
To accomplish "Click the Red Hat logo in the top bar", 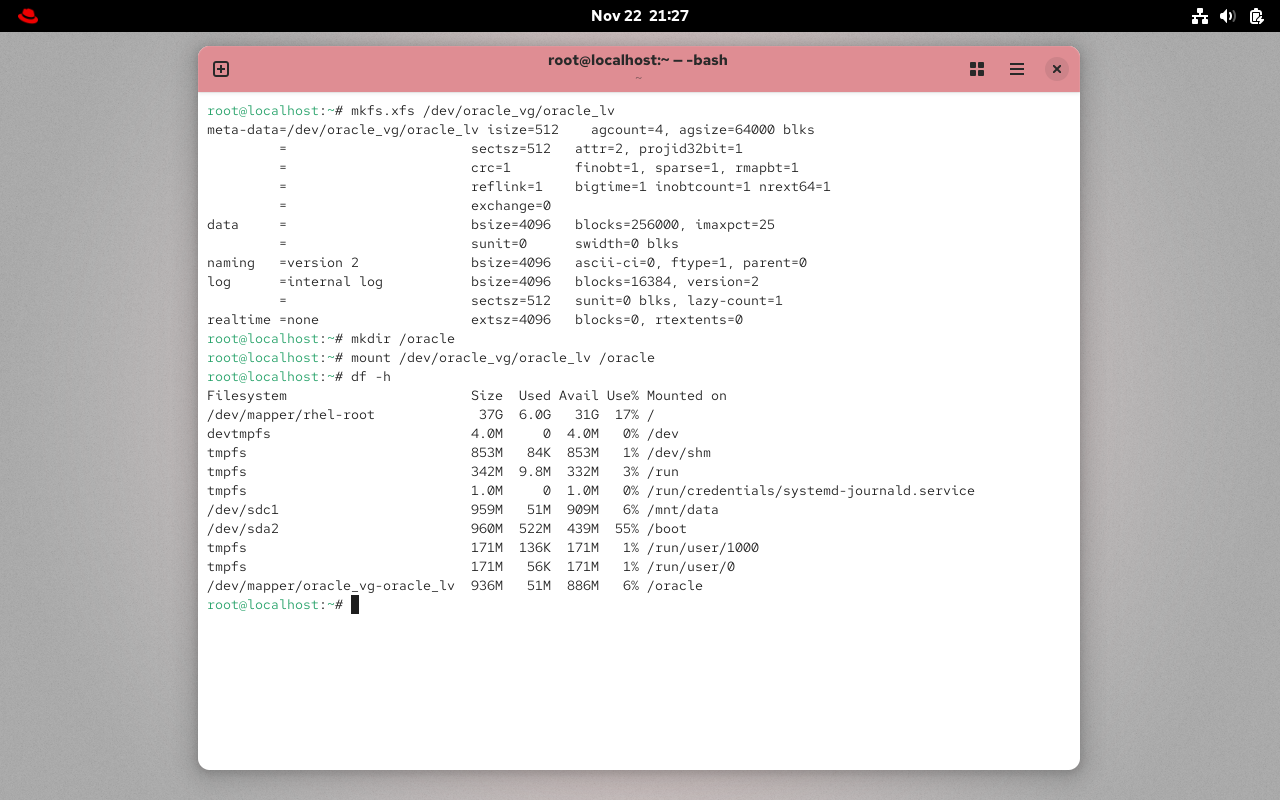I will pyautogui.click(x=27, y=15).
